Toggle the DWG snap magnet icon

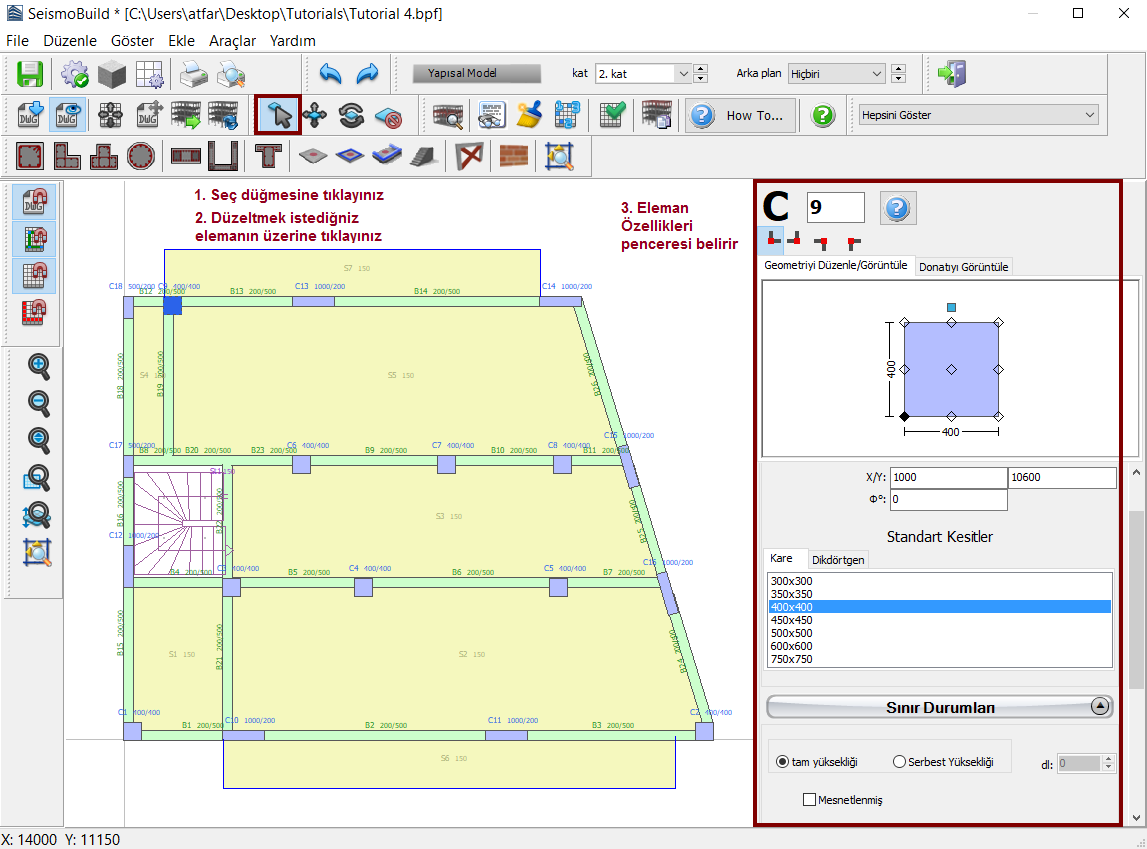[x=34, y=203]
